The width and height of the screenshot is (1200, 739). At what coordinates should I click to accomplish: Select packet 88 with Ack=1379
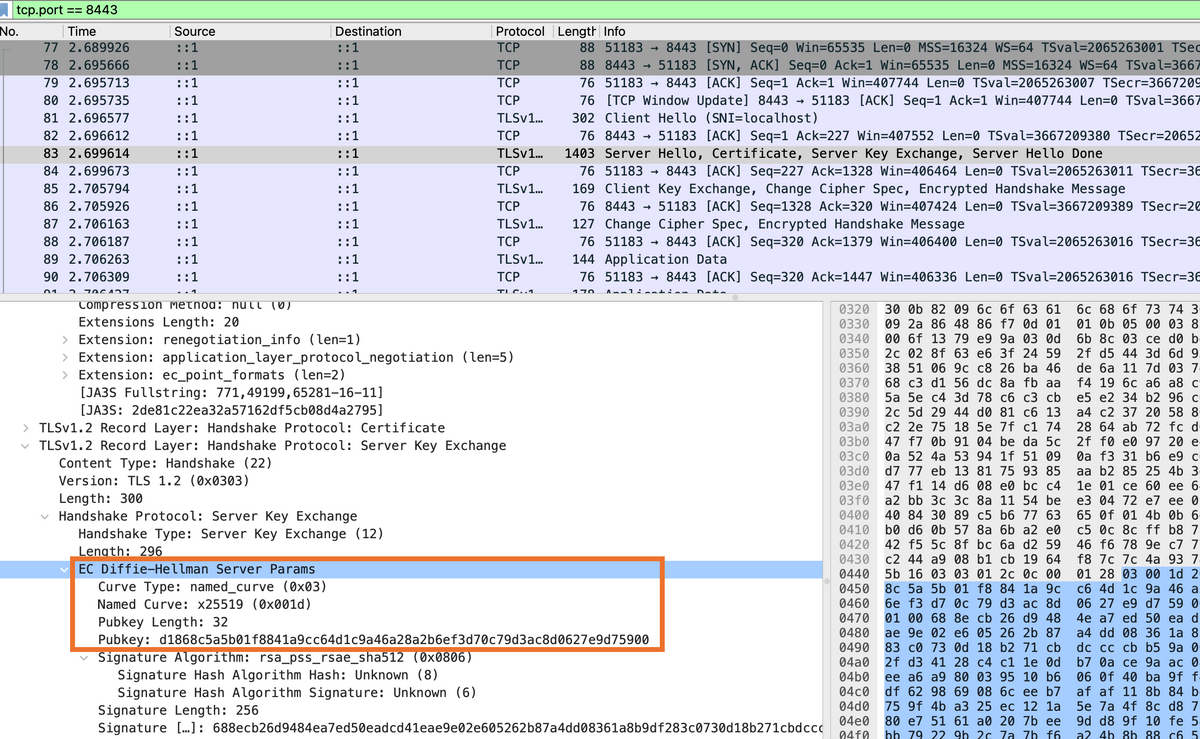pos(600,242)
